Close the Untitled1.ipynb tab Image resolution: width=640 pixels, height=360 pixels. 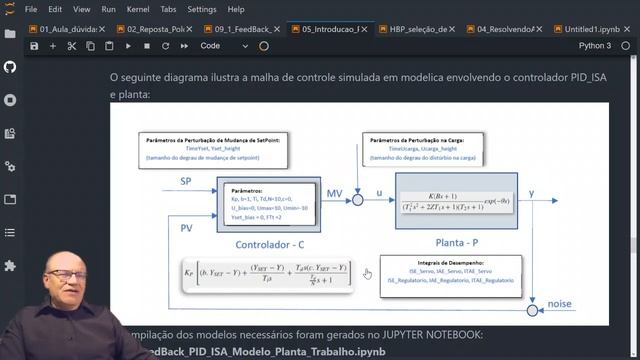[x=627, y=29]
